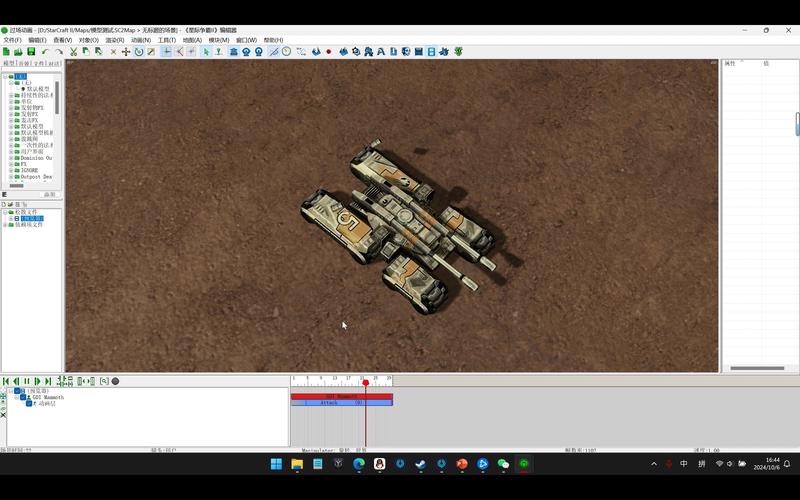800x500 pixels.
Task: Click the Undo arrow in the toolbar
Action: pos(46,51)
